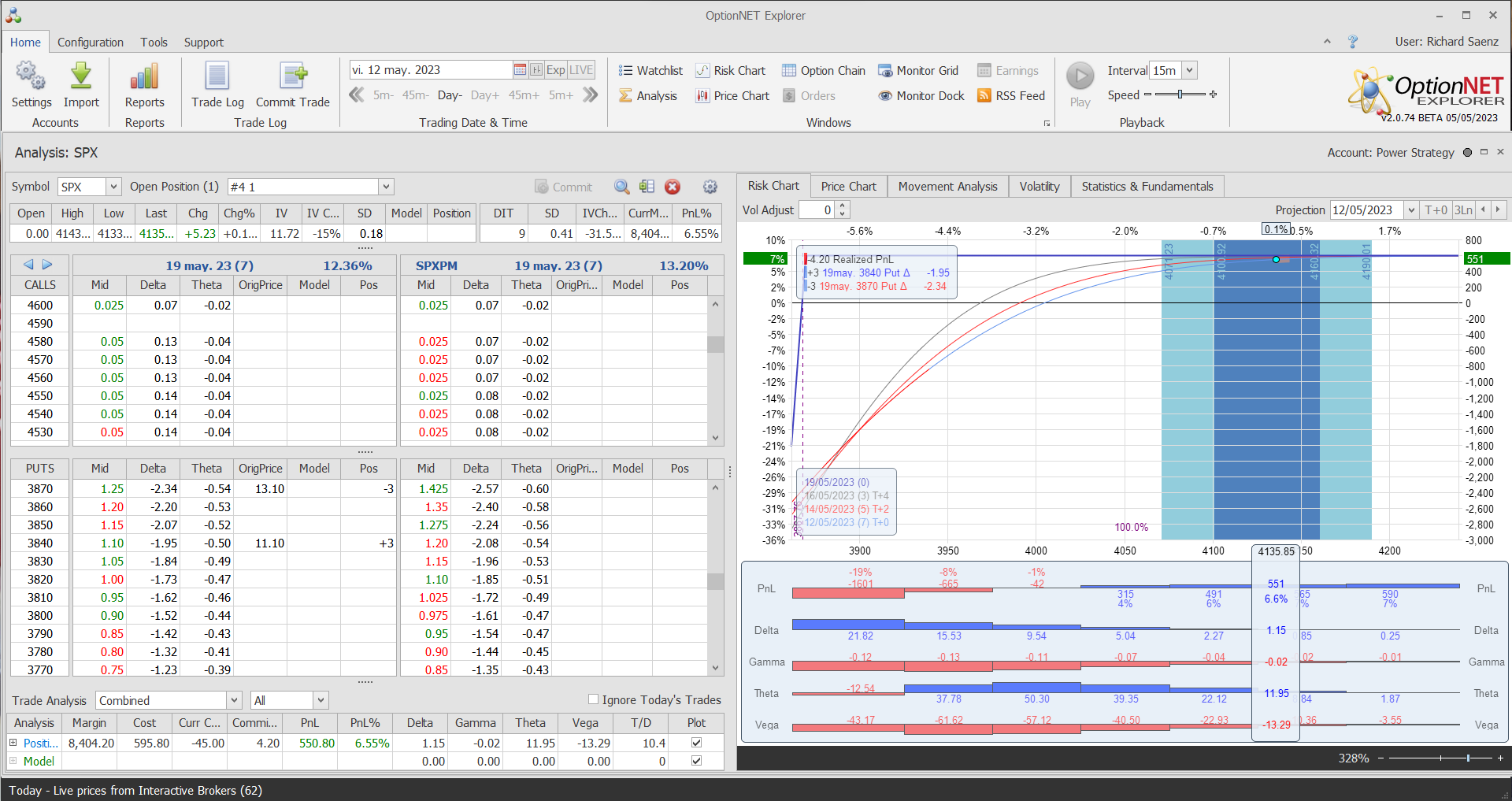The image size is (1512, 801).
Task: Open the Option Chain window
Action: [824, 71]
